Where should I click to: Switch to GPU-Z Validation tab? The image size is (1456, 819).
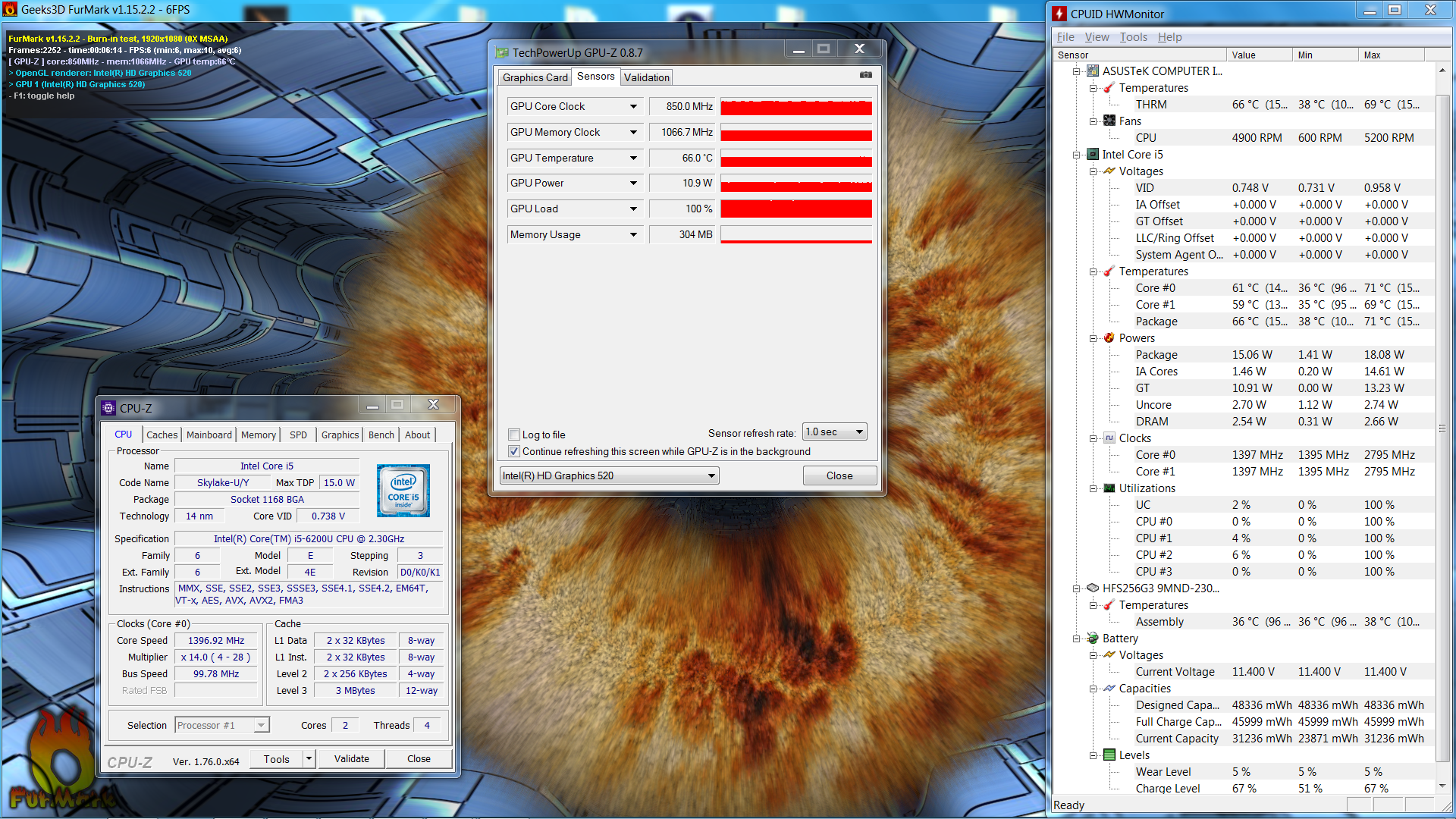click(647, 77)
